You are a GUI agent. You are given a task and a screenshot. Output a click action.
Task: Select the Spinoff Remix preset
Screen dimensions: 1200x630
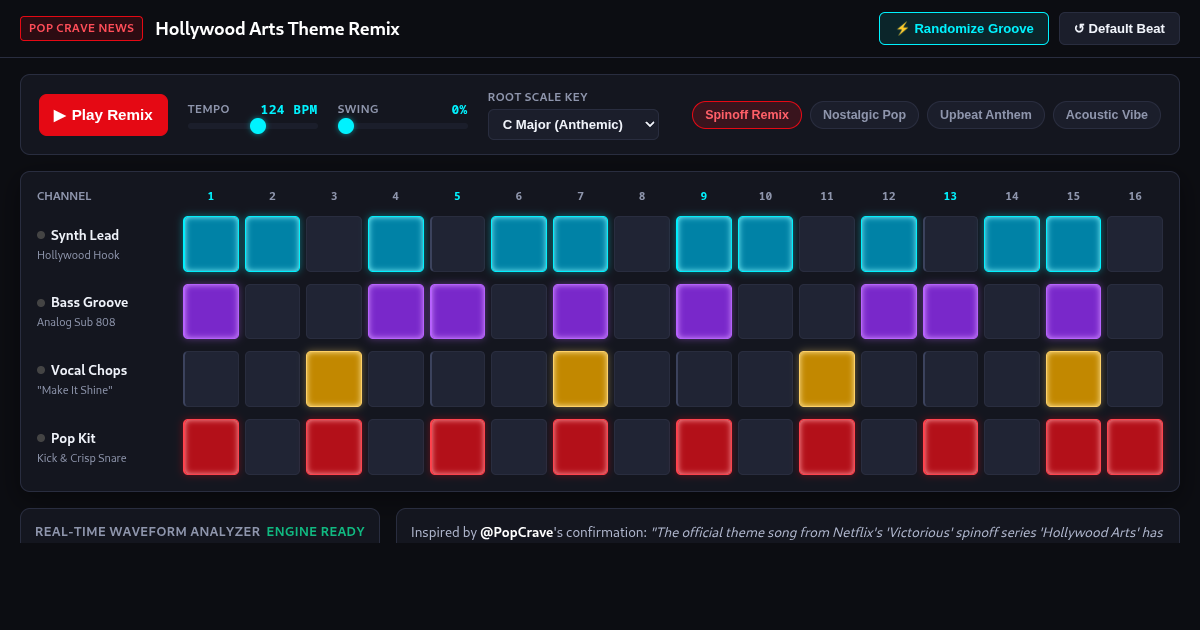747,115
